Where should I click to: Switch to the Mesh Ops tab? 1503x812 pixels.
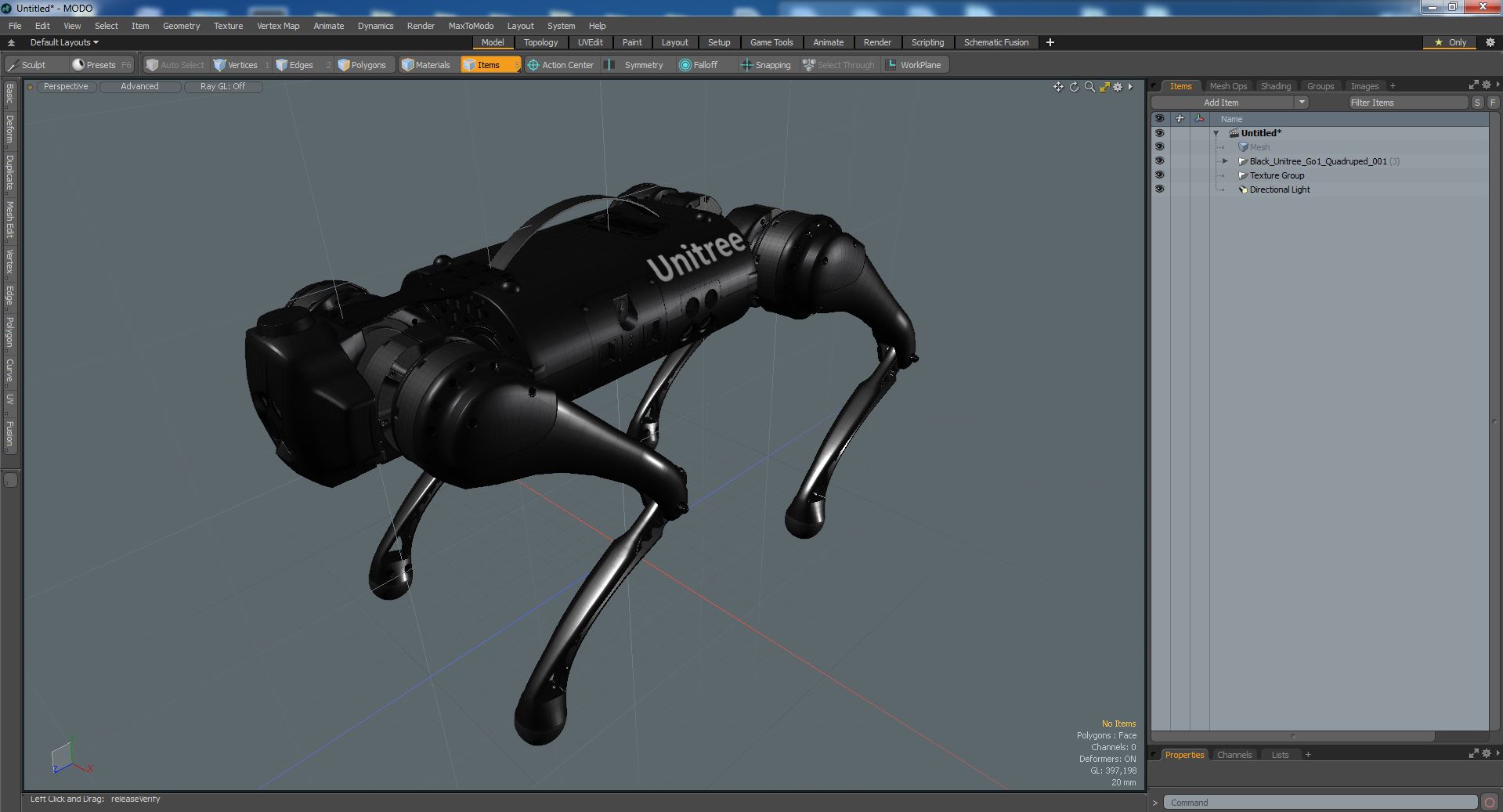pos(1228,86)
